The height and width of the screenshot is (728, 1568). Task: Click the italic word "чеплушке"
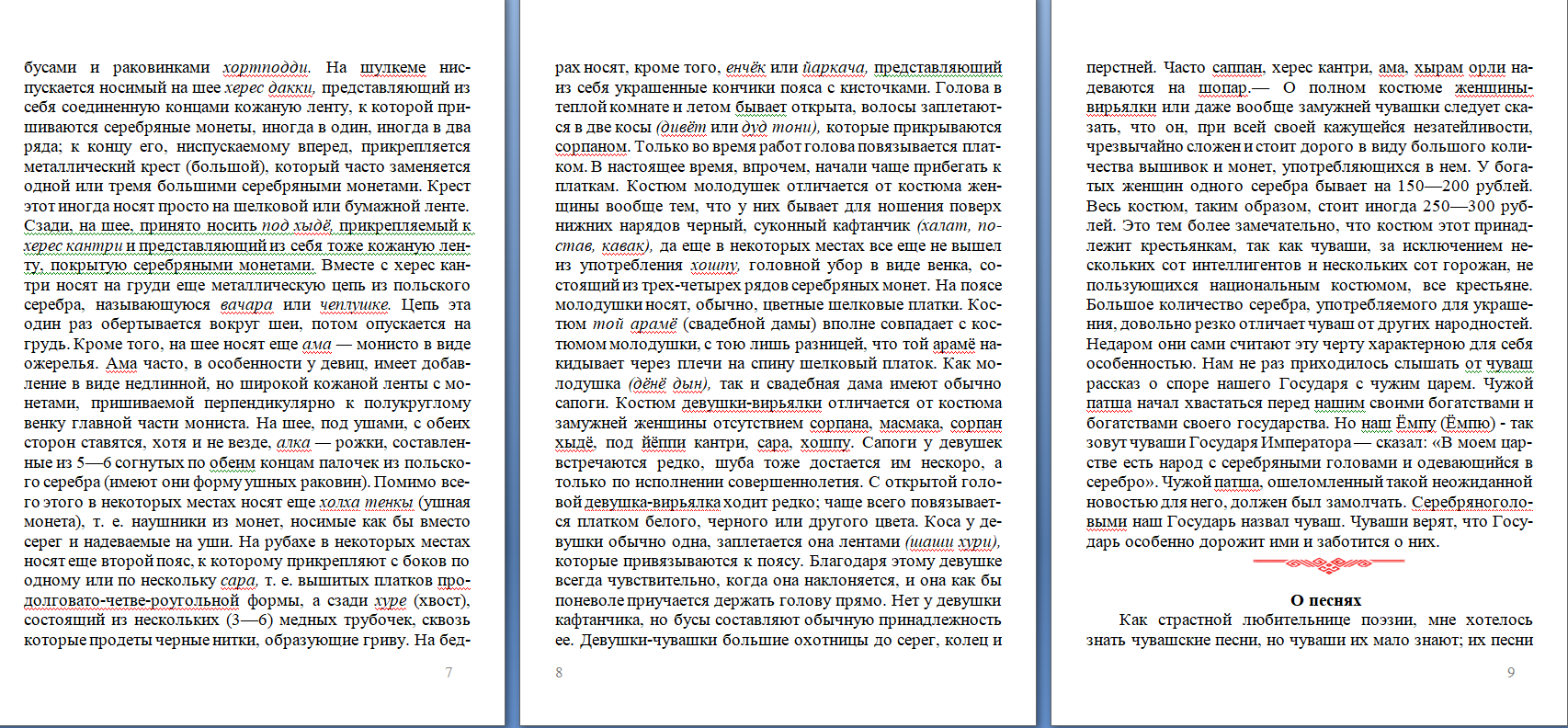354,304
